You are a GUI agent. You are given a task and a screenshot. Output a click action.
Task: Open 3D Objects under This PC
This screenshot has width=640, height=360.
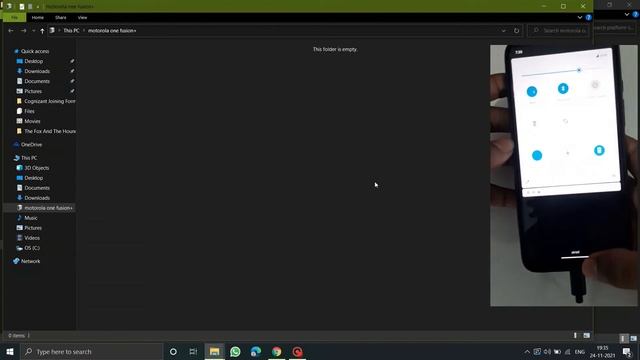tap(36, 168)
